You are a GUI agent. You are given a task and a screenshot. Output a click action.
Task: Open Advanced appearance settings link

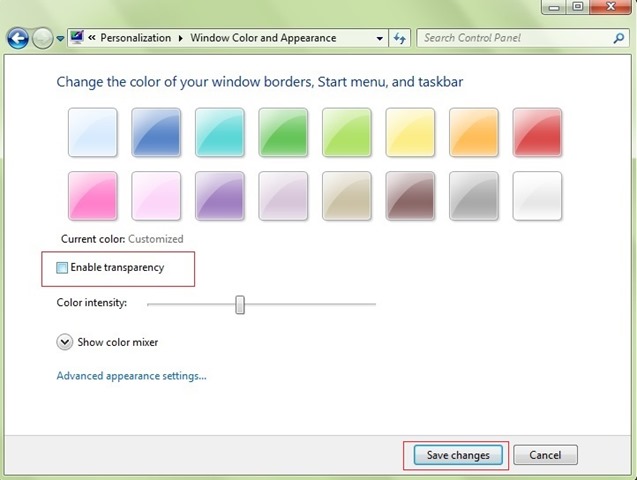(132, 376)
